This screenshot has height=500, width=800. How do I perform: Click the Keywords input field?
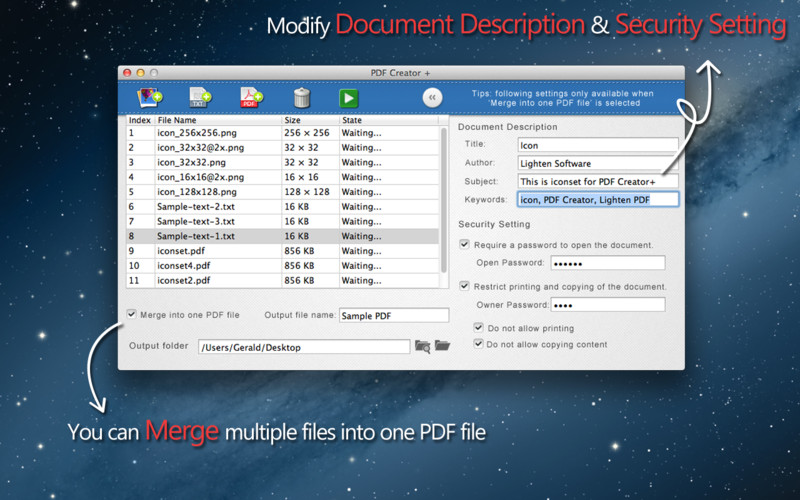coord(598,199)
